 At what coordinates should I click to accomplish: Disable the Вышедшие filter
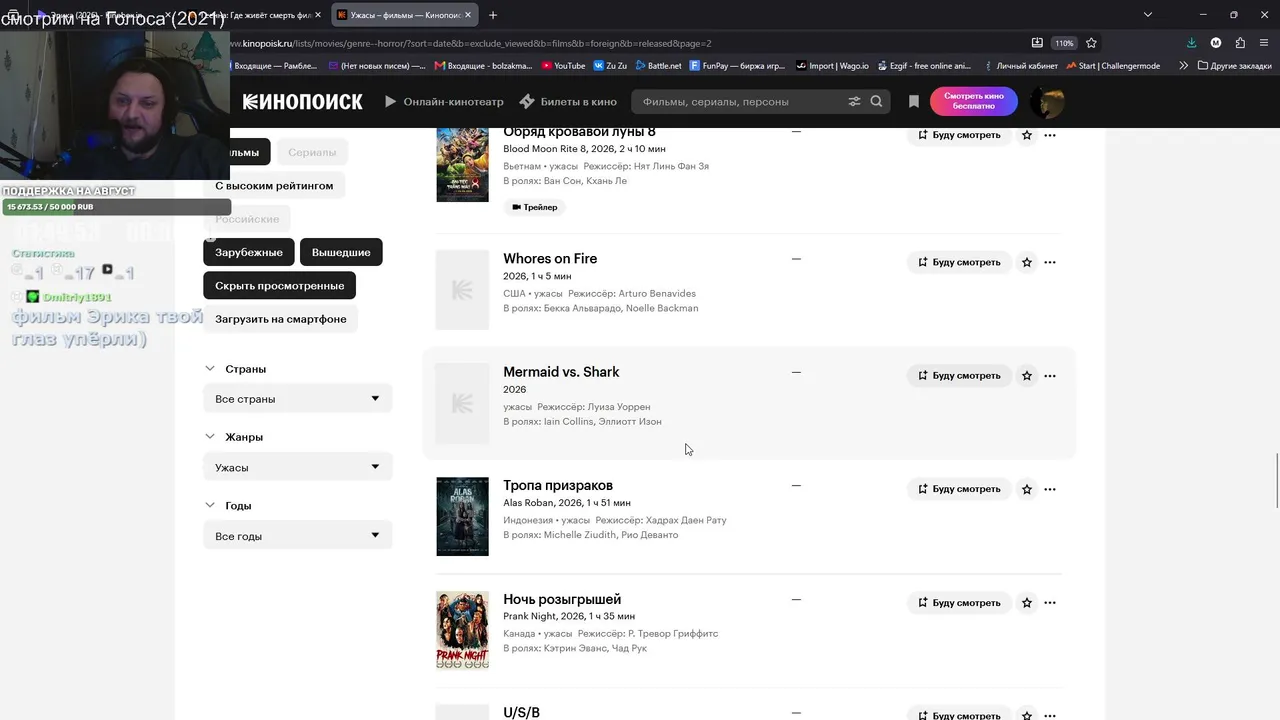click(x=341, y=252)
